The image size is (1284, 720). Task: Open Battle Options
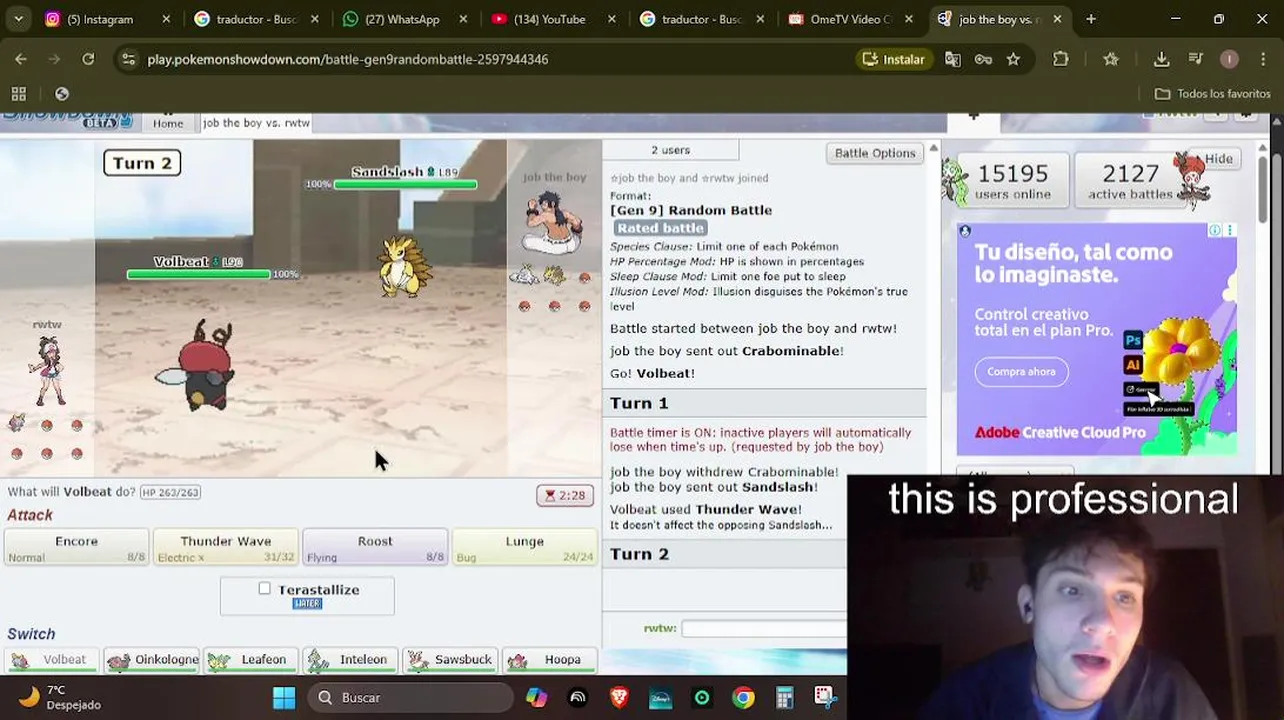(x=875, y=153)
